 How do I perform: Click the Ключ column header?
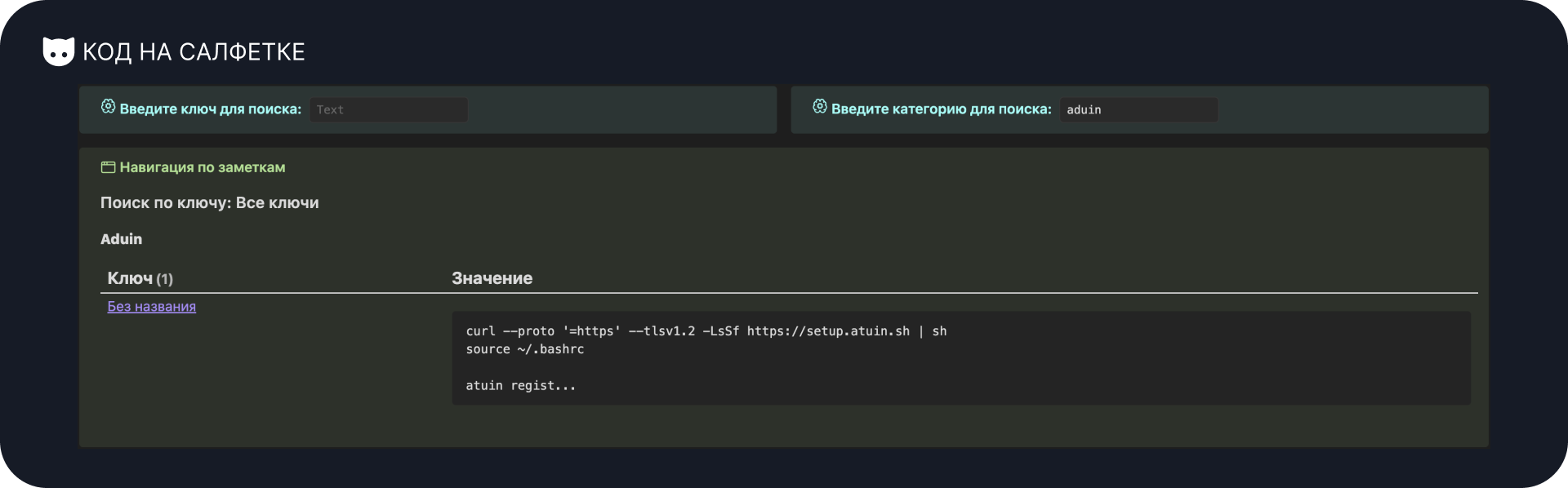point(130,278)
